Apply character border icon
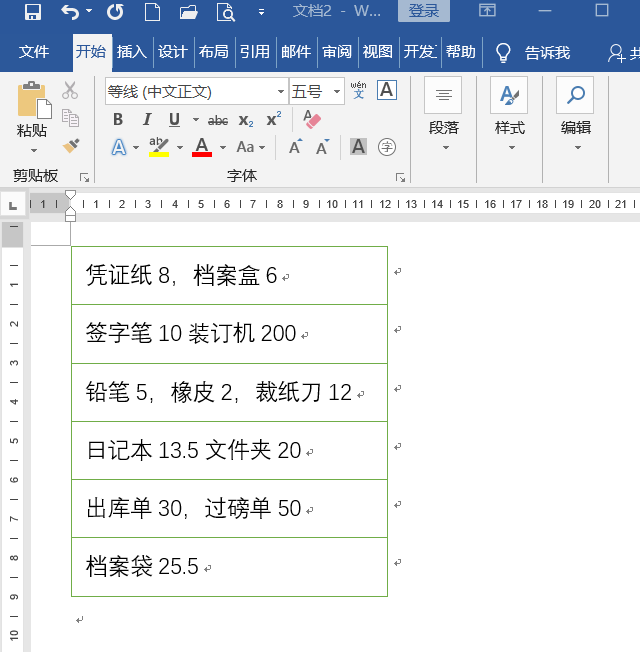Screen dimensions: 640x652 pos(387,90)
